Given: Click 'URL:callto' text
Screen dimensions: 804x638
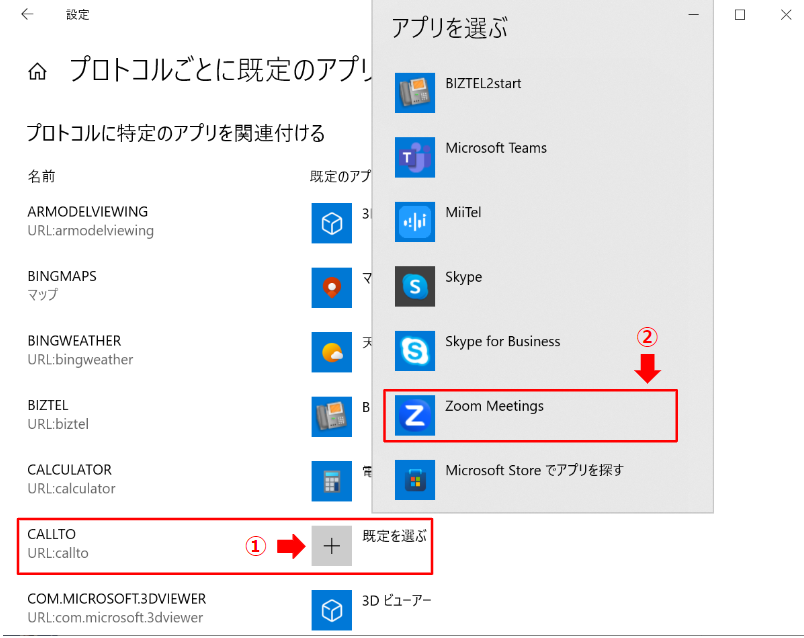Looking at the screenshot, I should [x=58, y=553].
